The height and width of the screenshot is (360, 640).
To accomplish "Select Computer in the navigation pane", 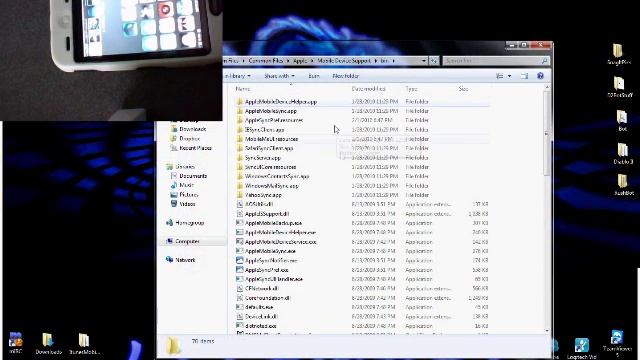I will (187, 242).
